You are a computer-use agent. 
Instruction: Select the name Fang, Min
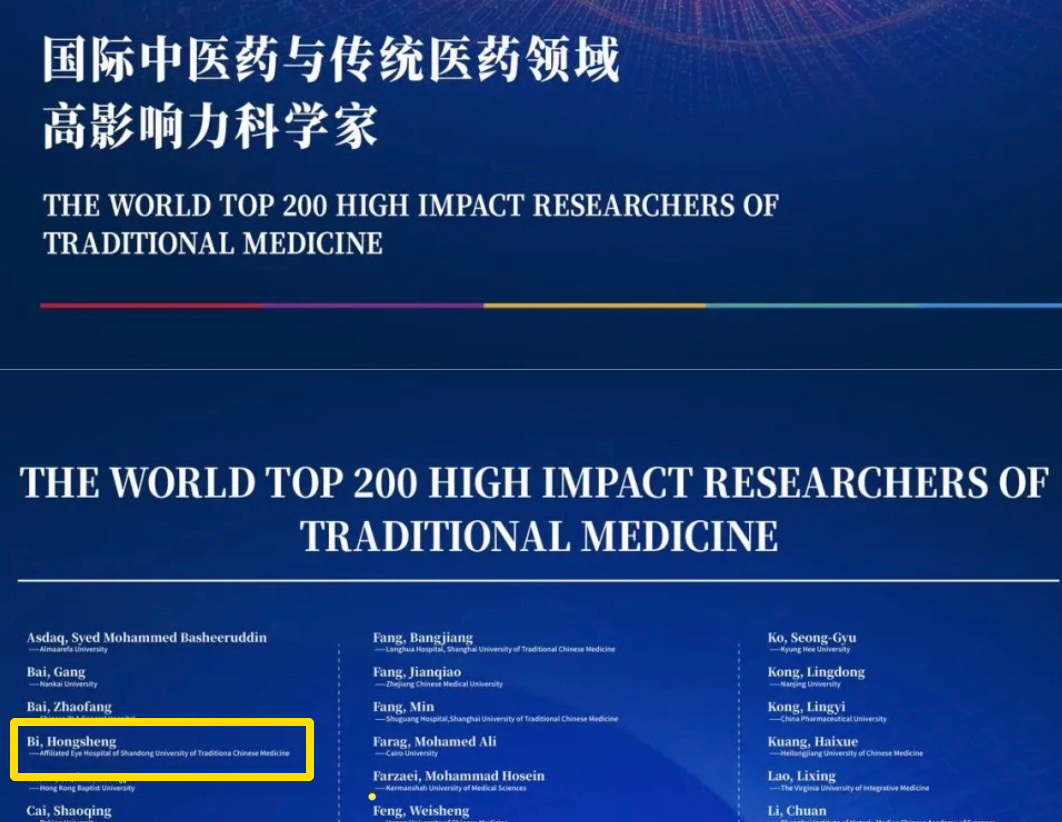(403, 707)
